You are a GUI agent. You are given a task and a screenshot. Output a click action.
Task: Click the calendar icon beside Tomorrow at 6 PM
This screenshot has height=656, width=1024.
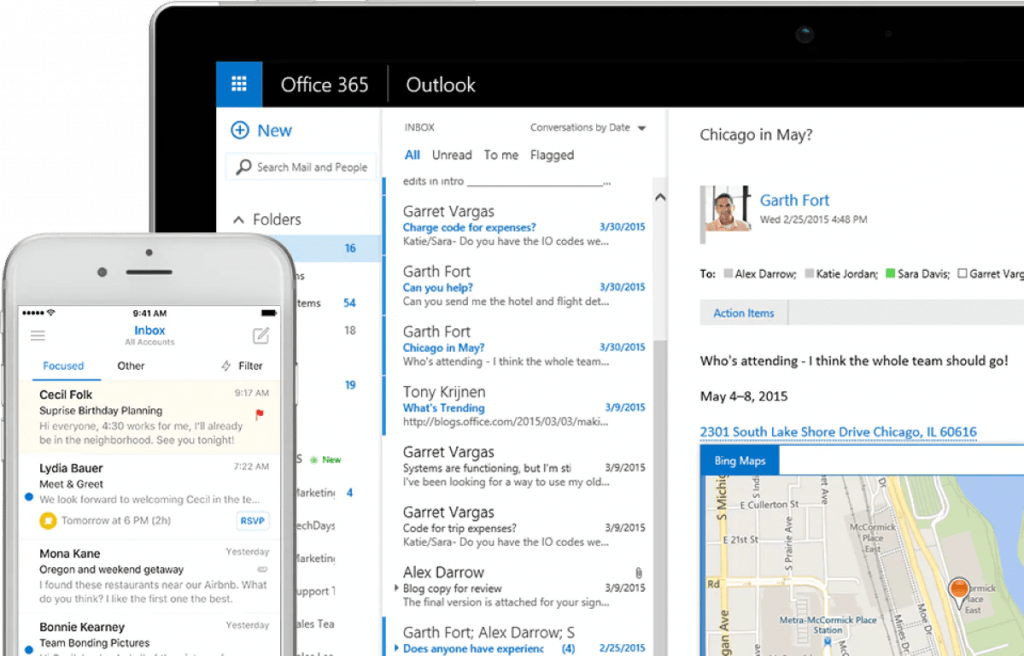tap(48, 521)
